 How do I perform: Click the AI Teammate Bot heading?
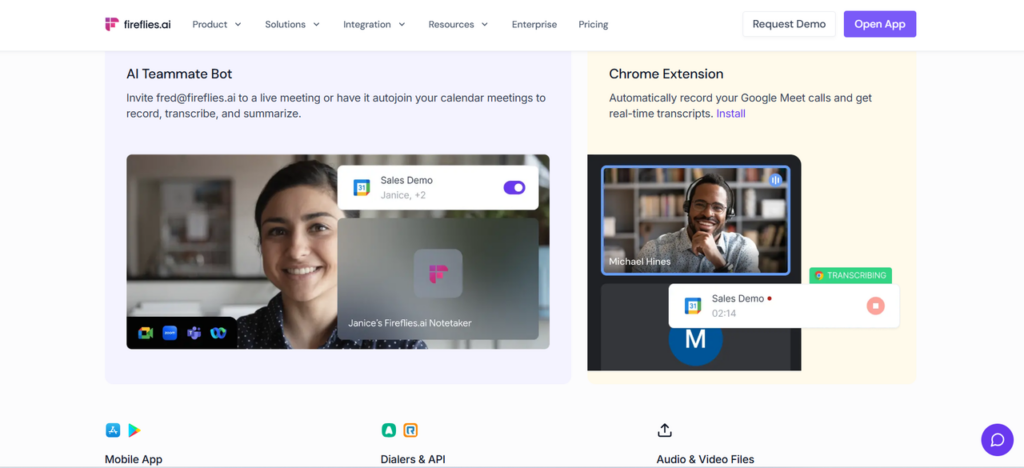(x=179, y=74)
